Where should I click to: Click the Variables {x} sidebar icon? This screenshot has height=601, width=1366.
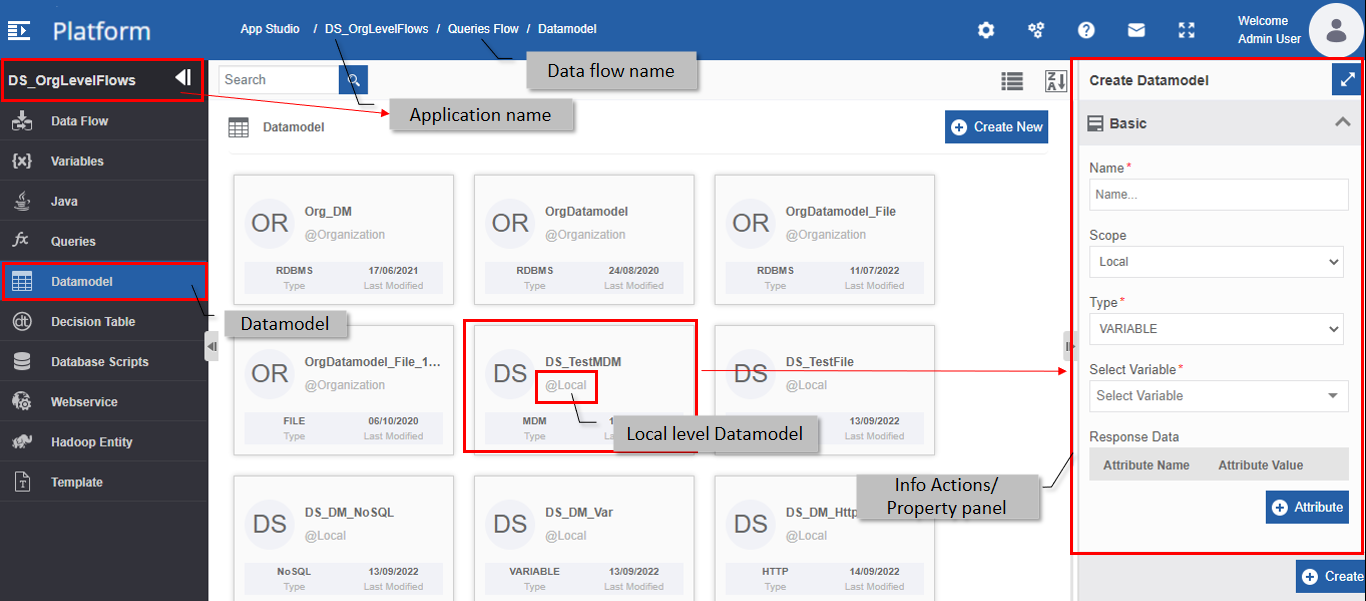coord(22,161)
